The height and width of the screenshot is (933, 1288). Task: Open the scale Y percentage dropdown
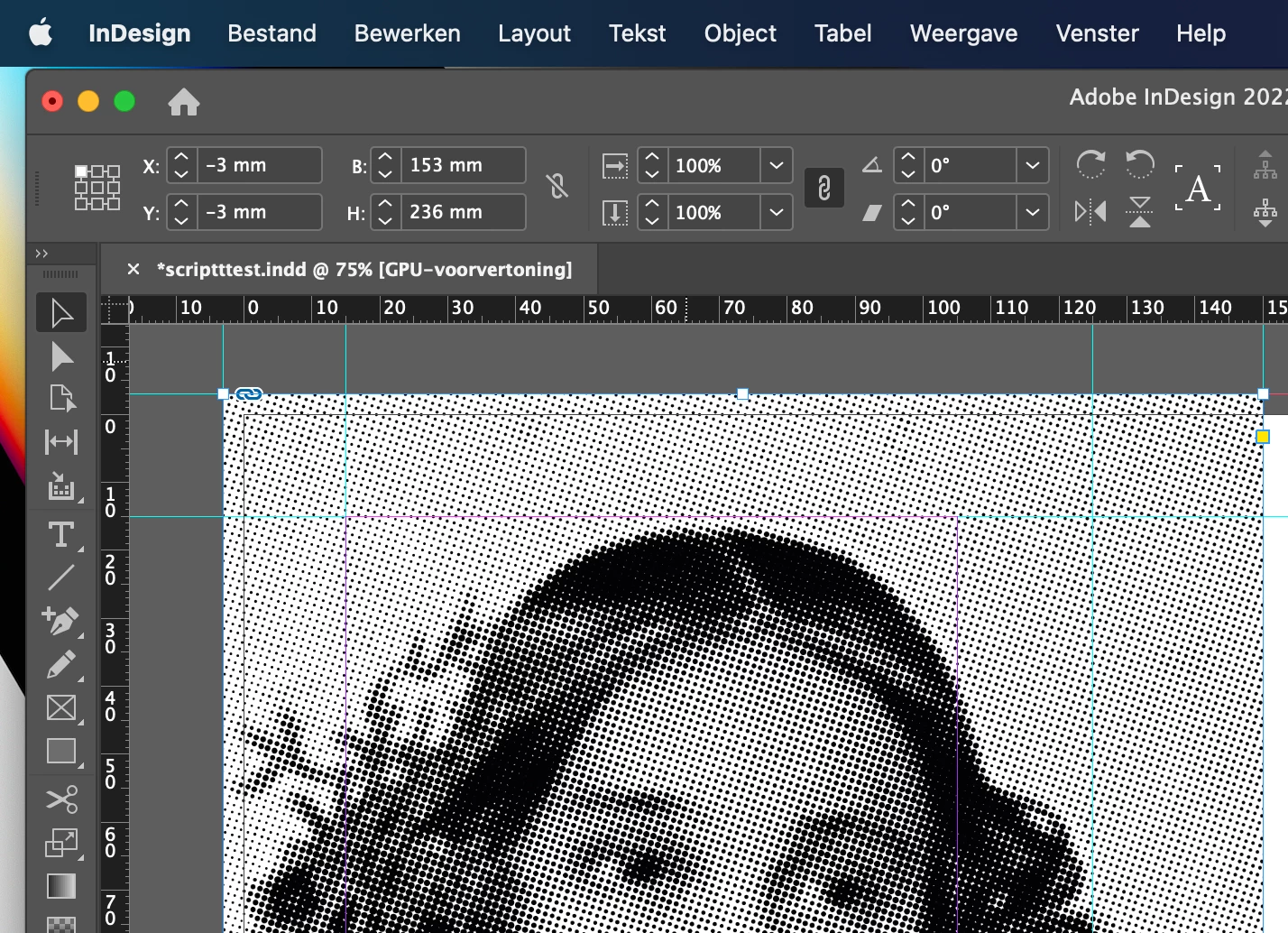777,212
